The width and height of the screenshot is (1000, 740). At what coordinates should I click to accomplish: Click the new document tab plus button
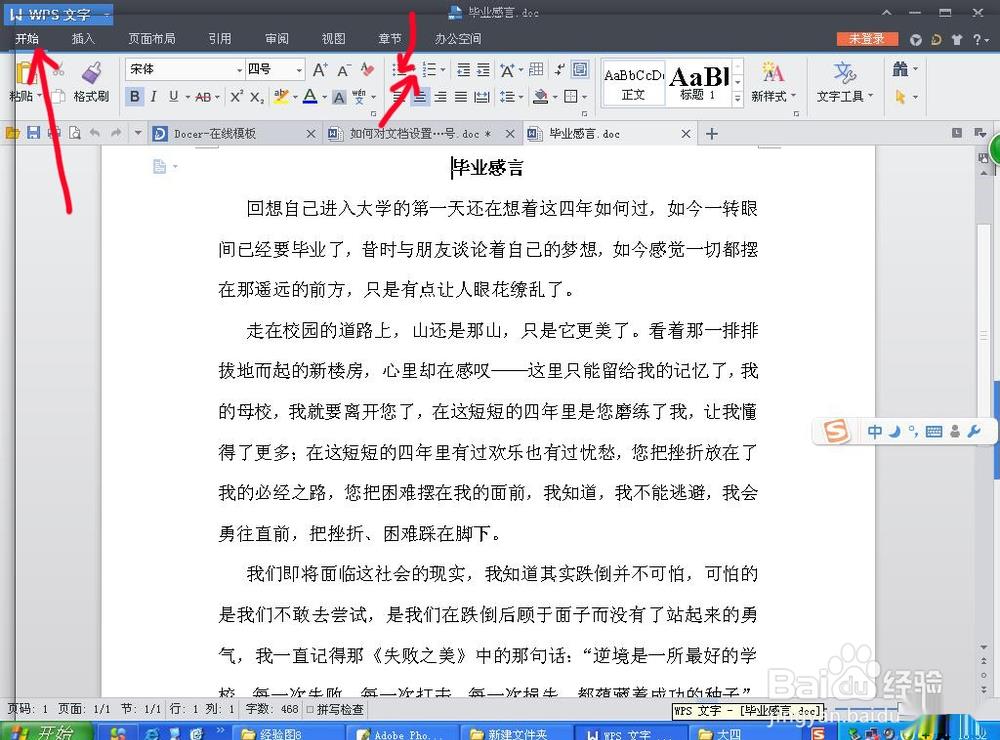pyautogui.click(x=712, y=133)
